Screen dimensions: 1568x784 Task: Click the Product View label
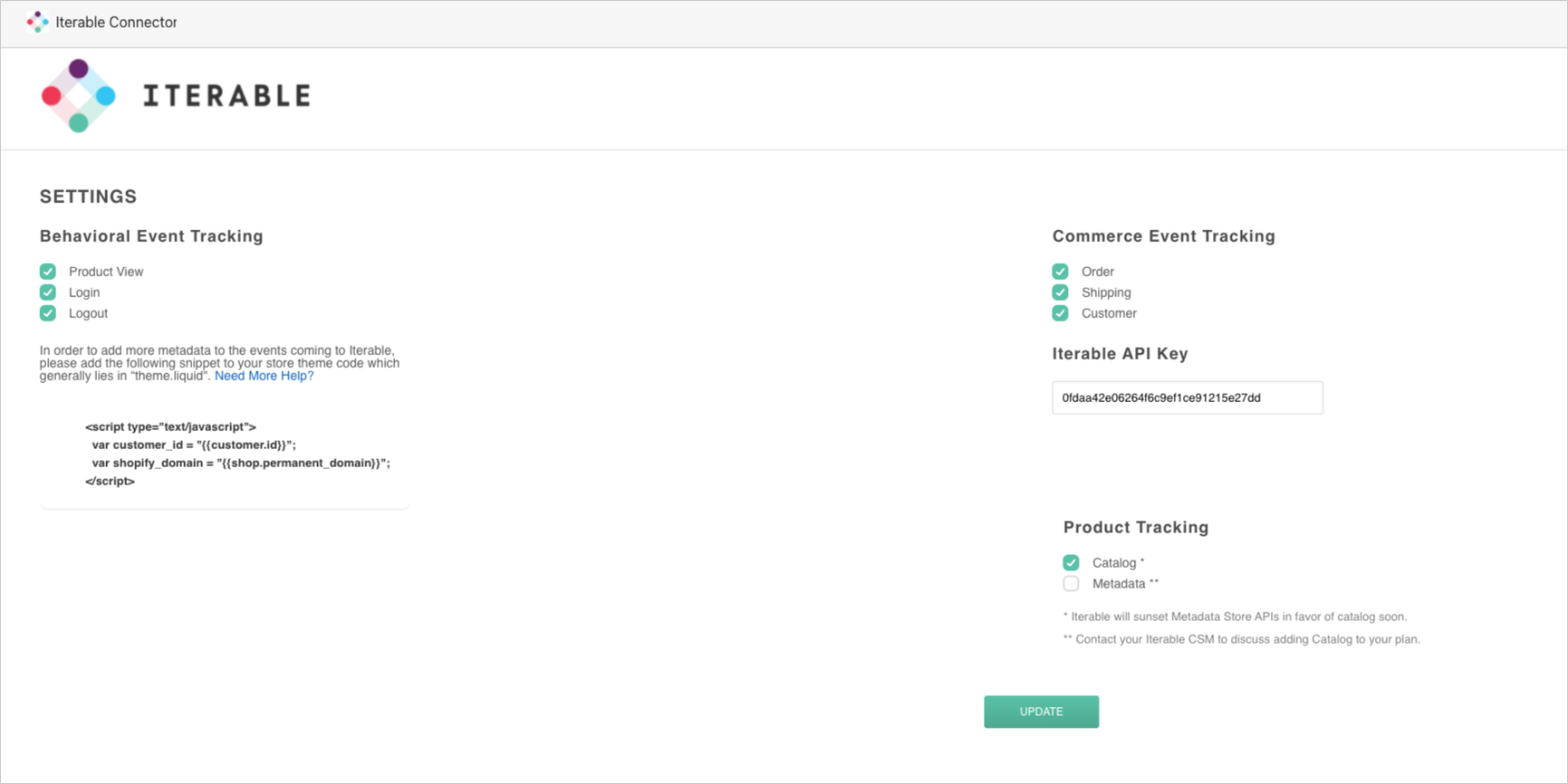coord(106,272)
